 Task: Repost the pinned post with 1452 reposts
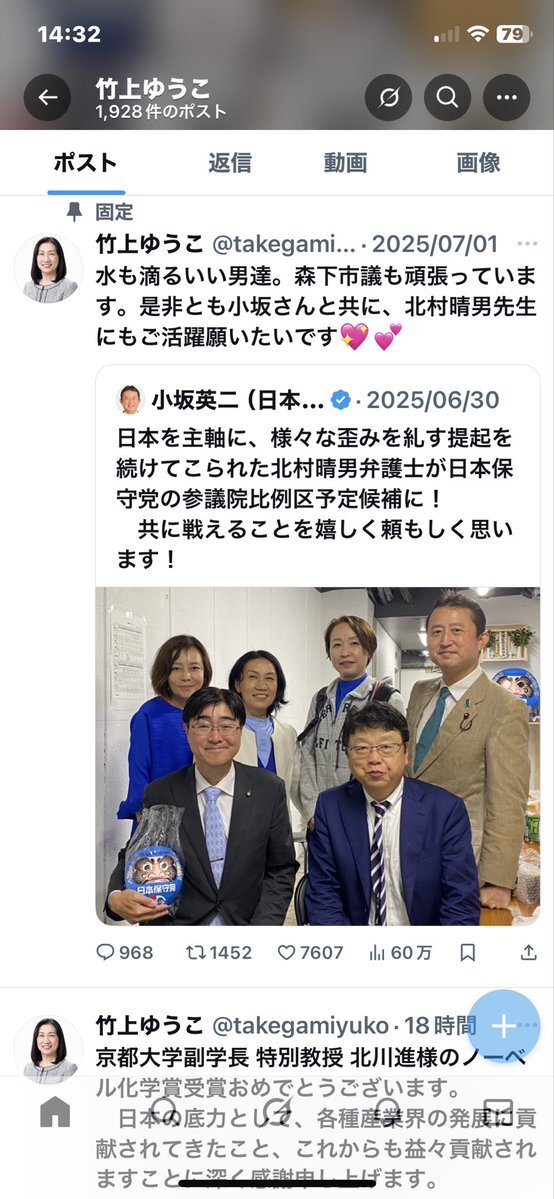click(219, 952)
